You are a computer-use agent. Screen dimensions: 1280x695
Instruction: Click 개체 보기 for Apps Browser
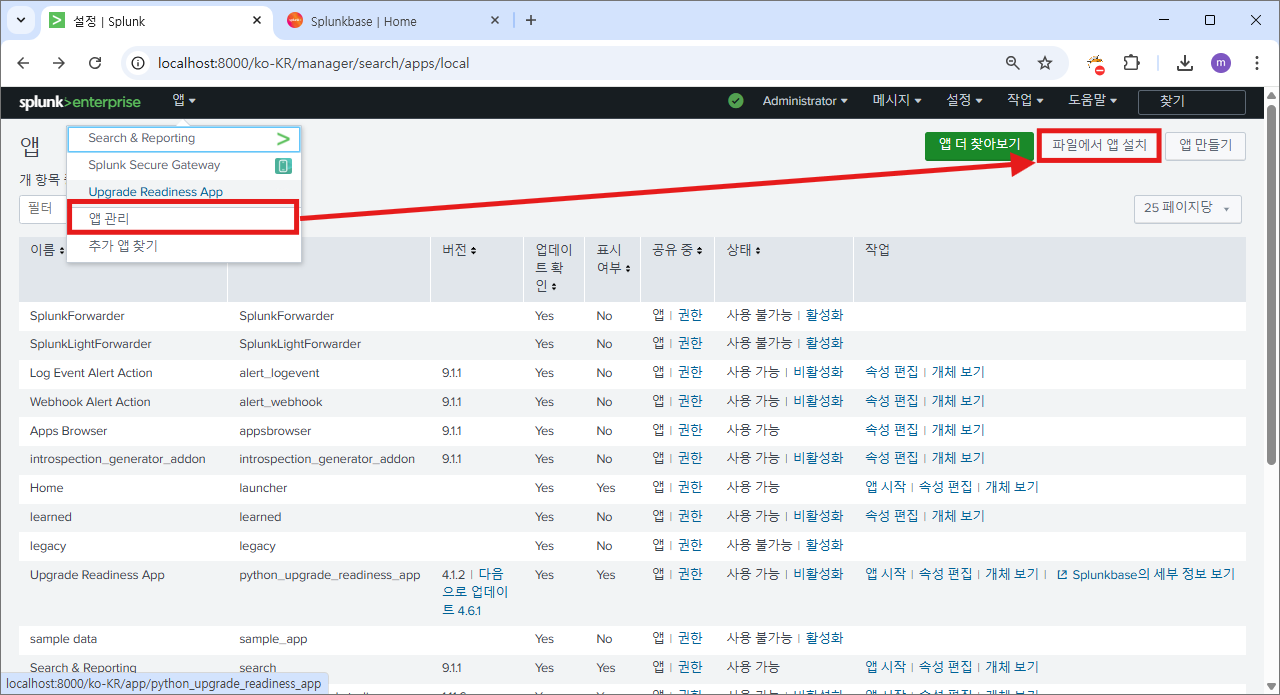[958, 430]
